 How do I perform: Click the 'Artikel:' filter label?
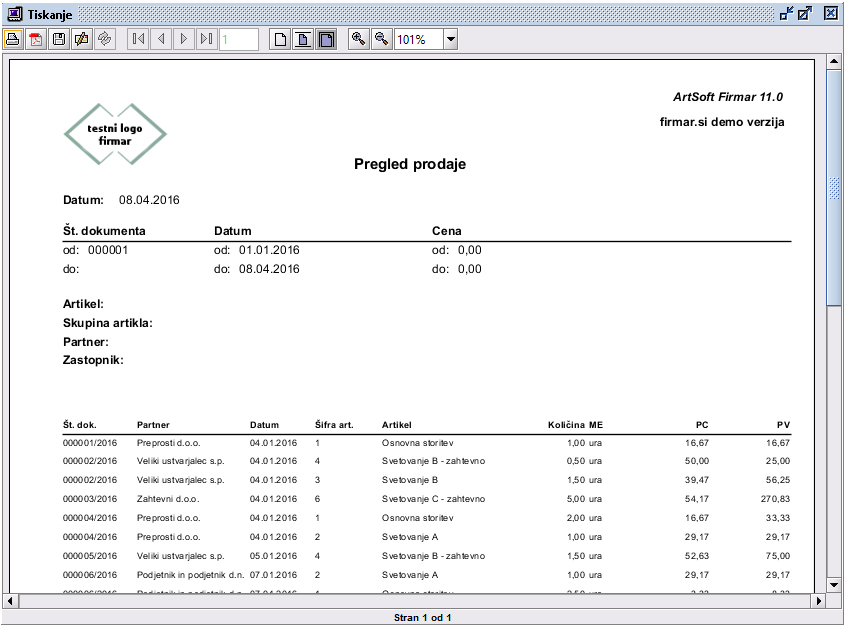[x=83, y=304]
